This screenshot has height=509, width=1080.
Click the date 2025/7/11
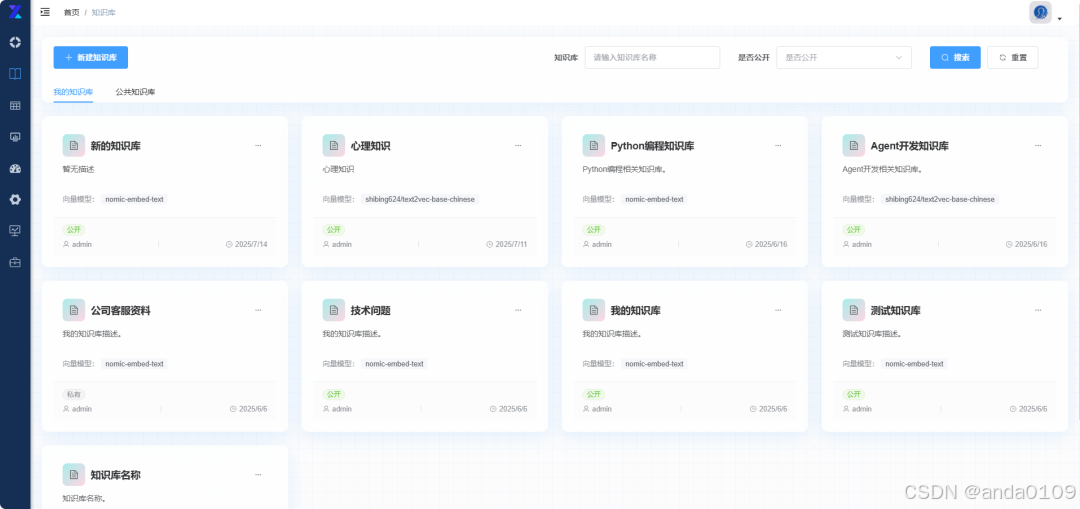point(511,245)
